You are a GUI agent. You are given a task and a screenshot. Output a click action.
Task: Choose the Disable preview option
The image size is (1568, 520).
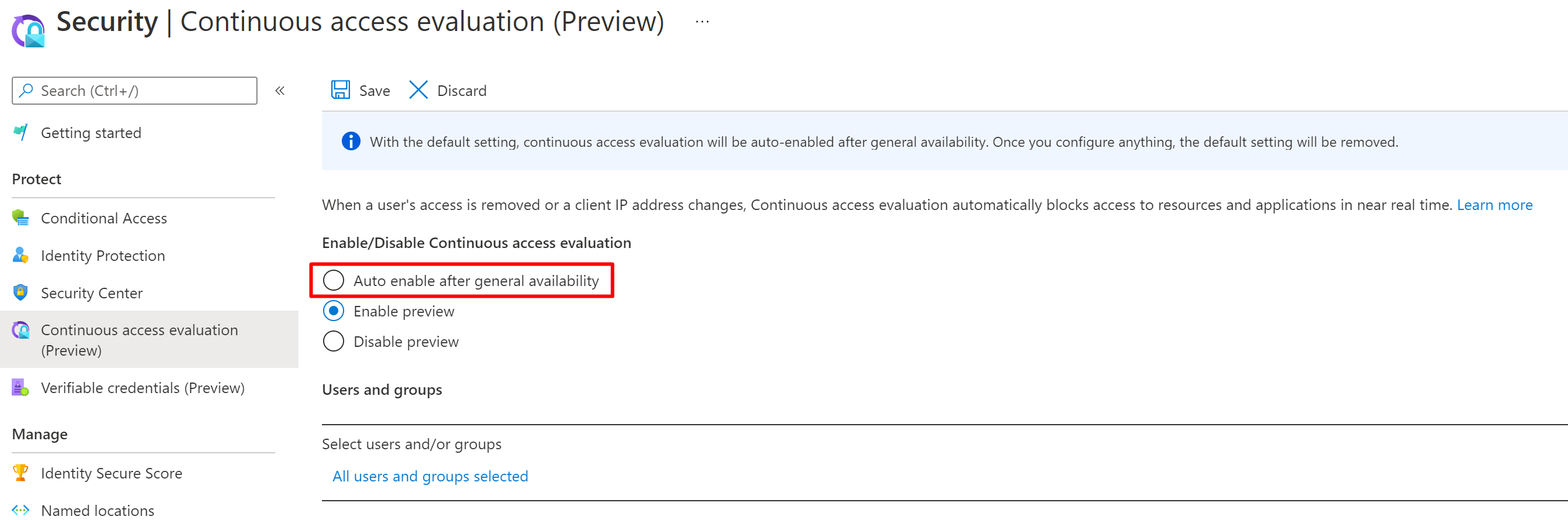pyautogui.click(x=334, y=341)
